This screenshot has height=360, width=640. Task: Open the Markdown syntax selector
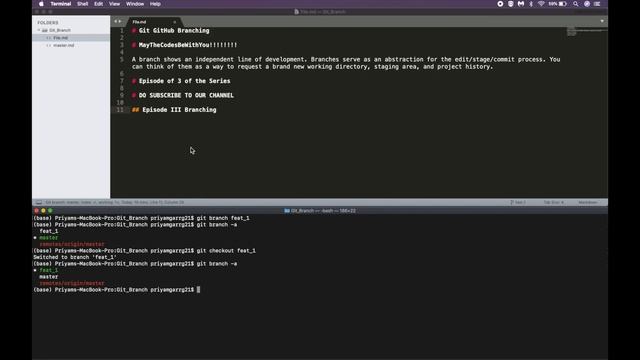pos(588,202)
